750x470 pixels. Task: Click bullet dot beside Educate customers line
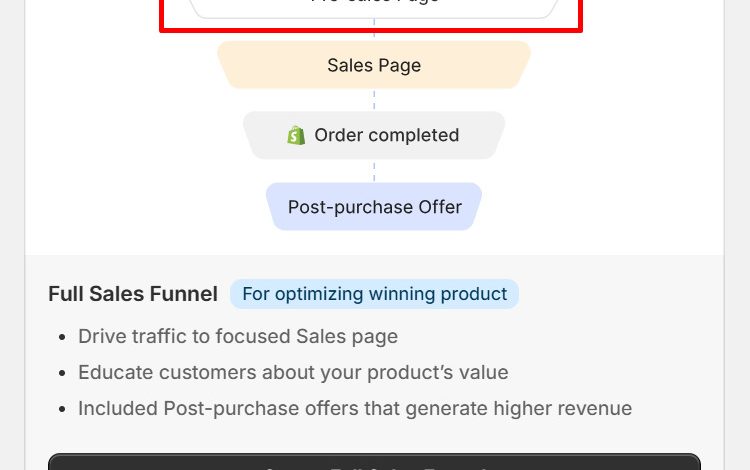[62, 373]
